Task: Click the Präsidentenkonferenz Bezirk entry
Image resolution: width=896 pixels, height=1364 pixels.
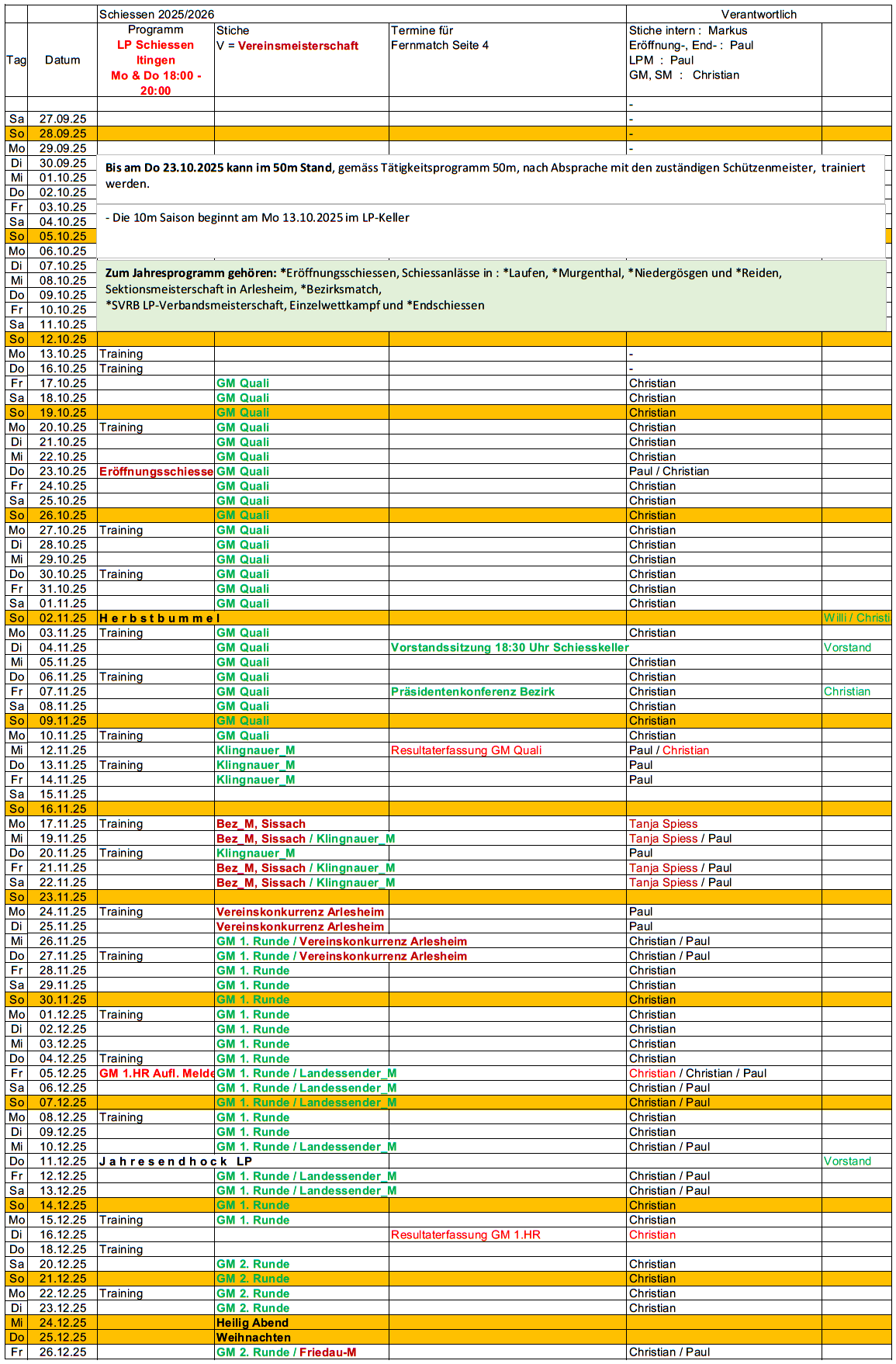Action: (472, 692)
